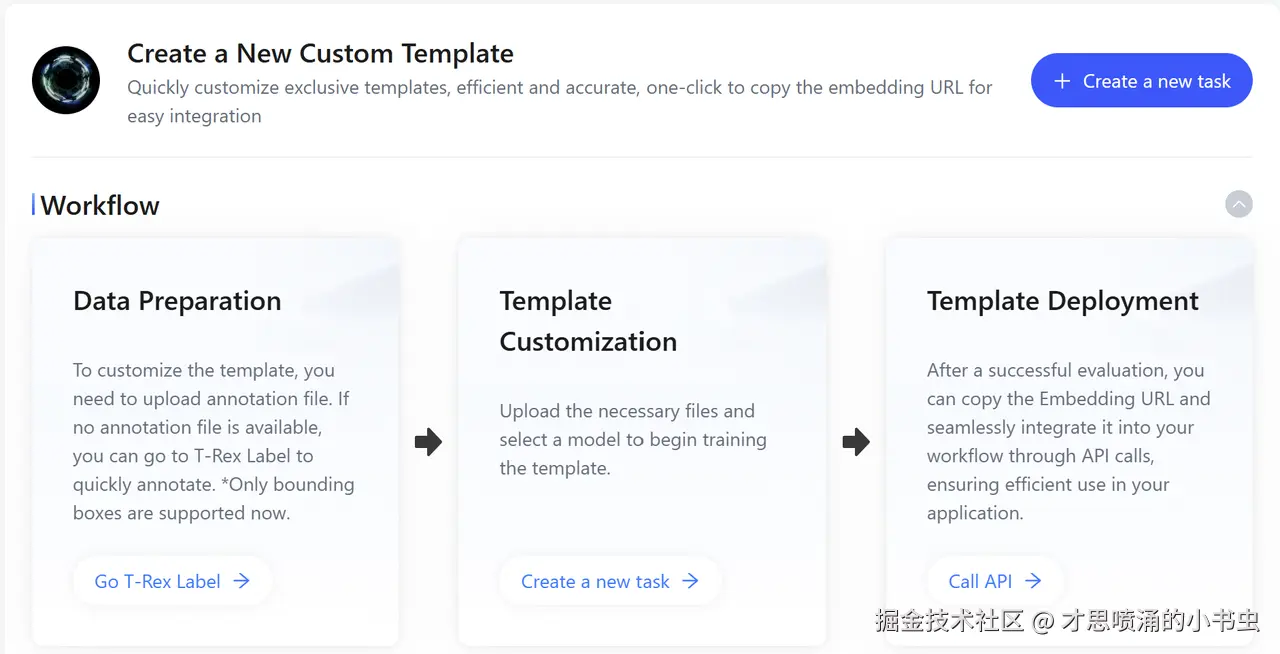Viewport: 1280px width, 654px height.
Task: Select the Data Preparation card heading
Action: (177, 301)
